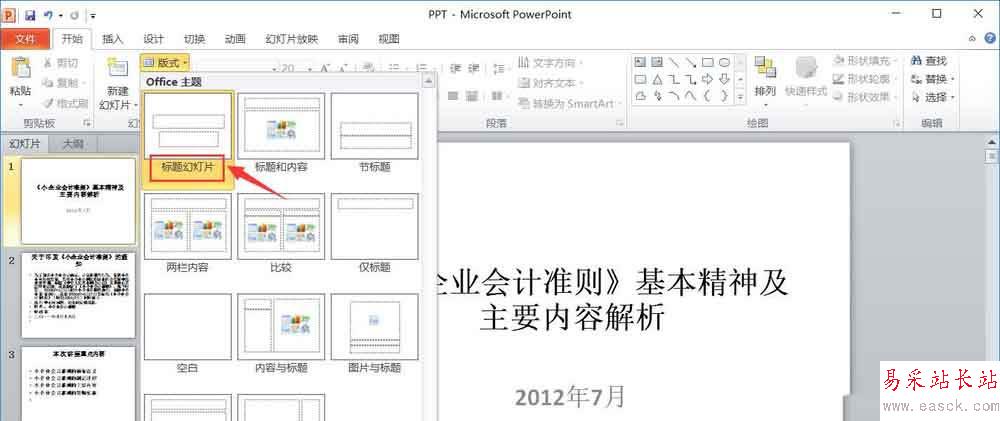Viewport: 1000px width, 421px height.
Task: Click the Text Box shape icon
Action: tap(640, 63)
